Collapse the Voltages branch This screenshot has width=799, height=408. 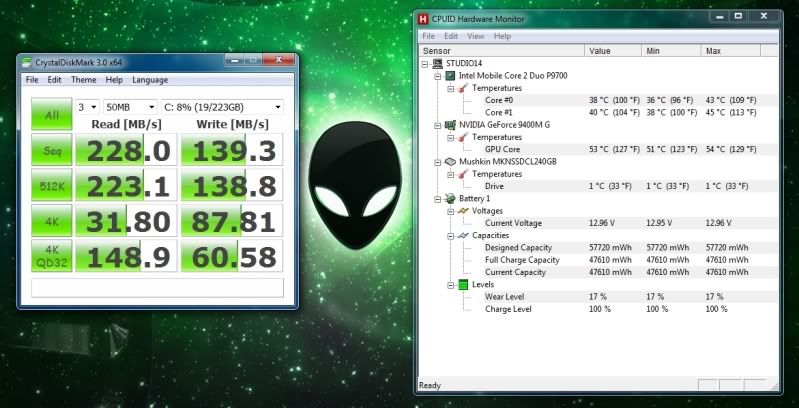[x=450, y=211]
